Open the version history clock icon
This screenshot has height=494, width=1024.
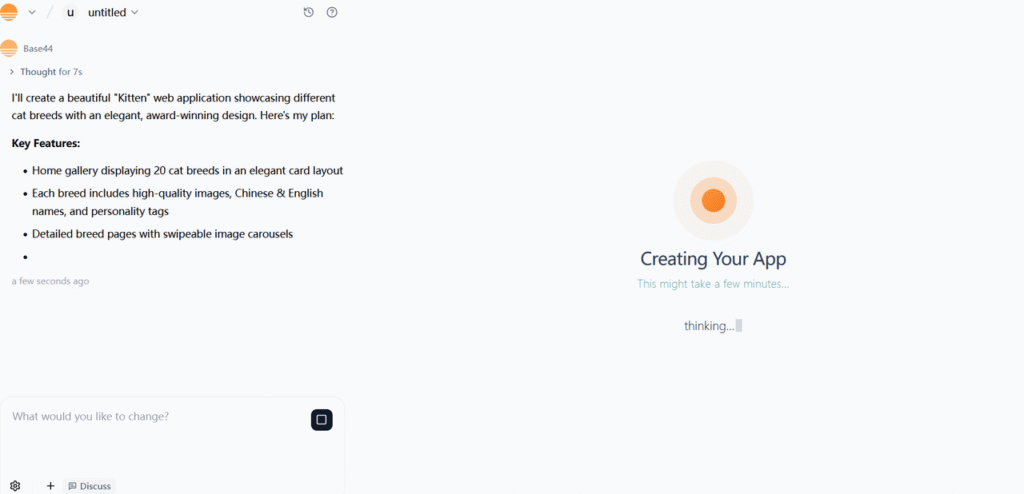click(308, 12)
